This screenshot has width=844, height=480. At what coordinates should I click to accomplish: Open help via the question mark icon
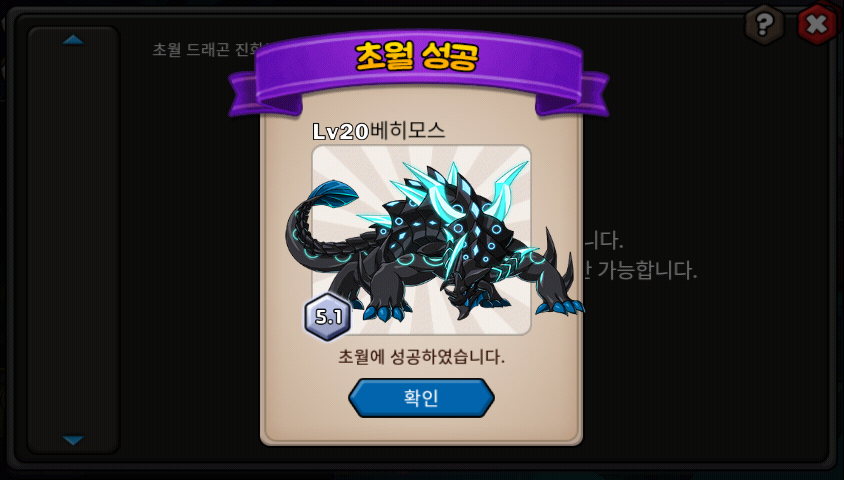(x=764, y=24)
